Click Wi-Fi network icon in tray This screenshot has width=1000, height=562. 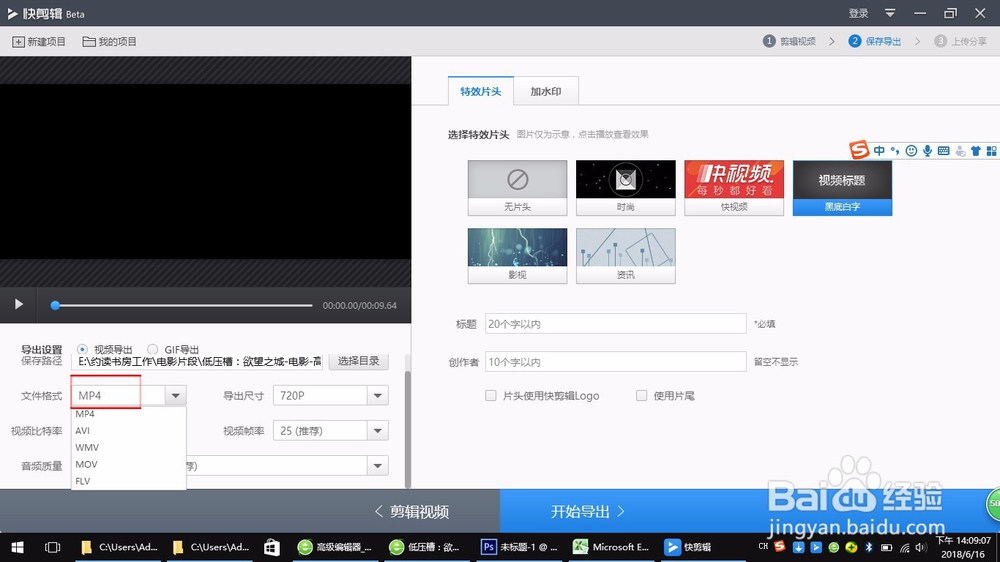click(x=904, y=547)
